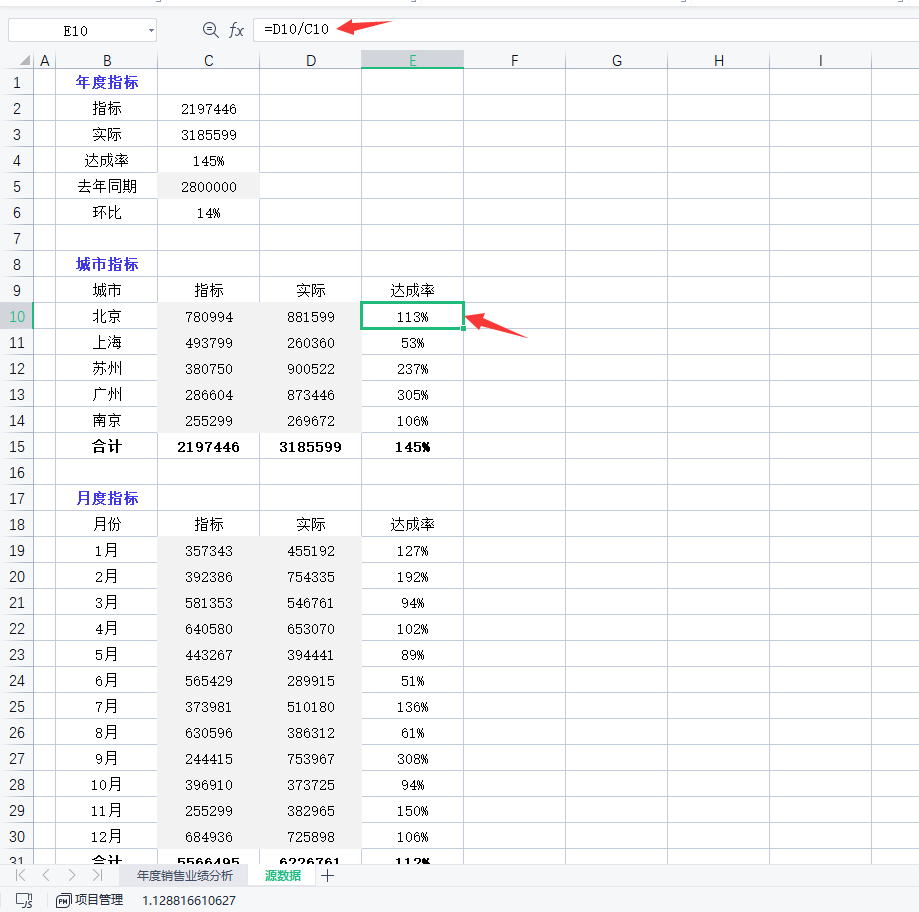This screenshot has width=919, height=912.
Task: Select column E header
Action: click(x=413, y=60)
